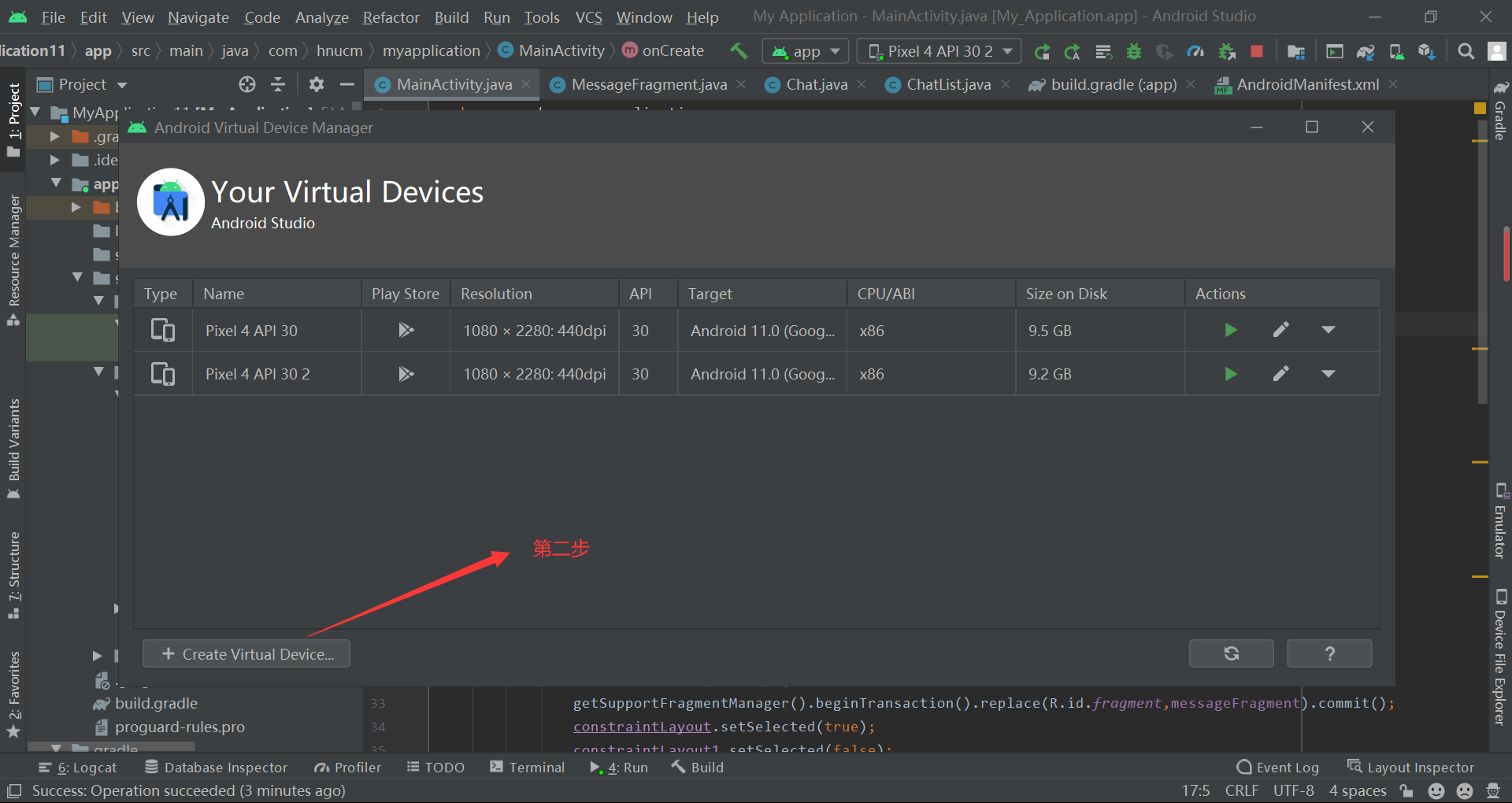Viewport: 1512px width, 803px height.
Task: Toggle the Event Log window
Action: (x=1277, y=768)
